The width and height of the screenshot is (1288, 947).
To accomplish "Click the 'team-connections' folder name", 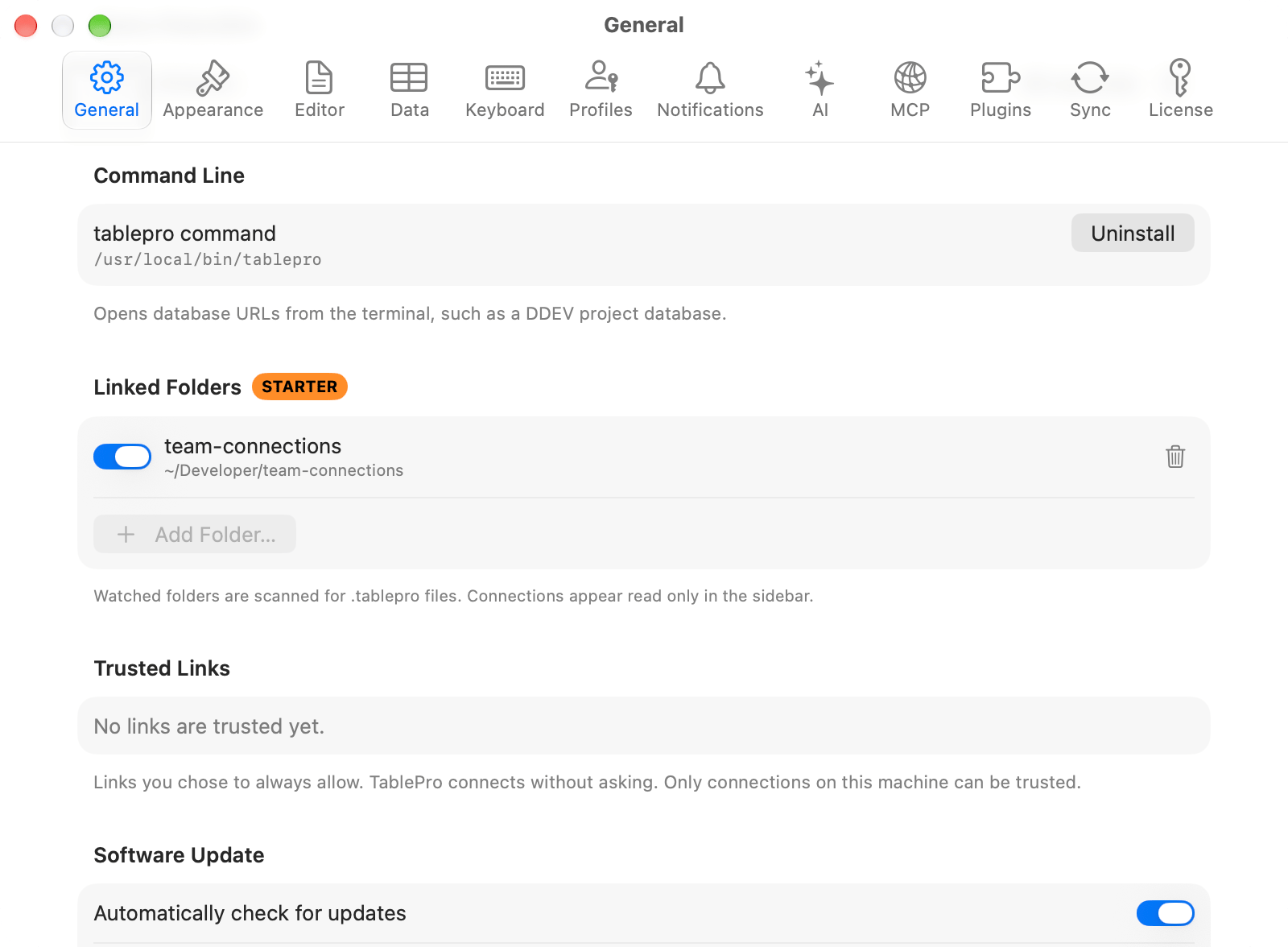I will (253, 446).
